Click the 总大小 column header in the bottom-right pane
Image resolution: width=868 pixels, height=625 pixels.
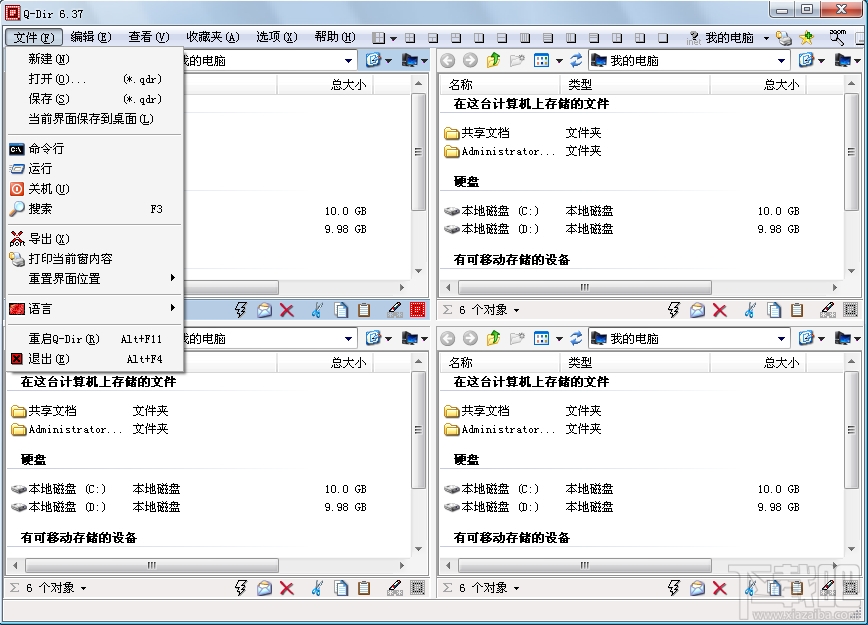point(758,363)
